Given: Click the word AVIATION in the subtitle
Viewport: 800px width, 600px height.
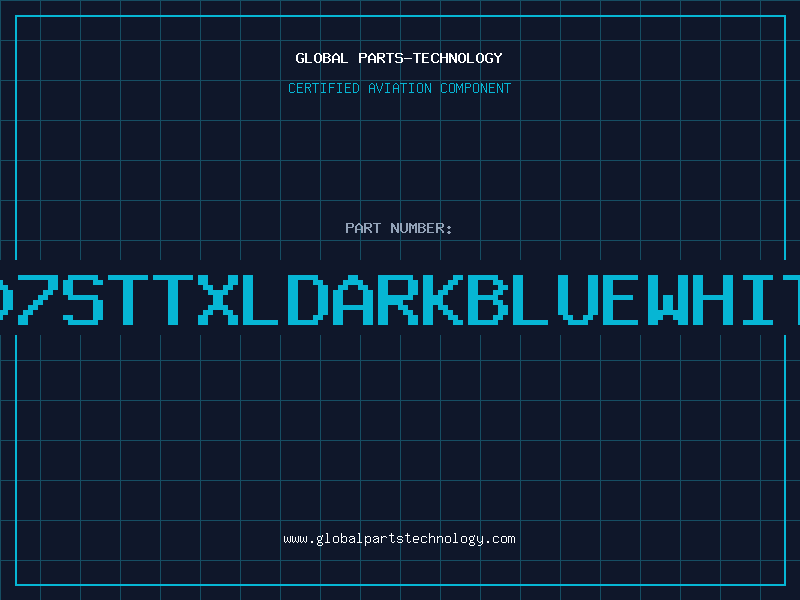Looking at the screenshot, I should (400, 88).
